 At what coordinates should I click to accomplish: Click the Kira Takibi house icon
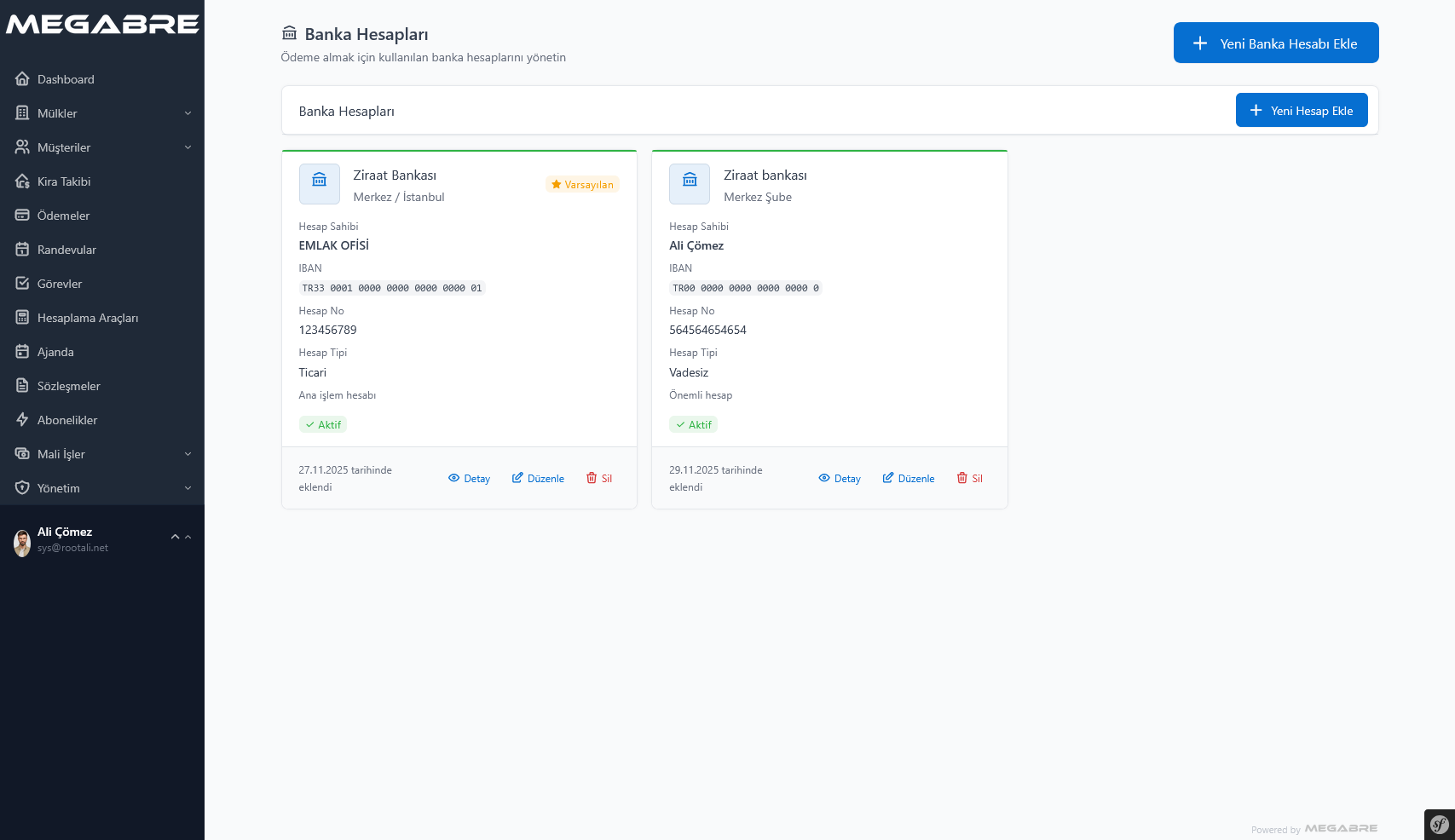point(22,181)
